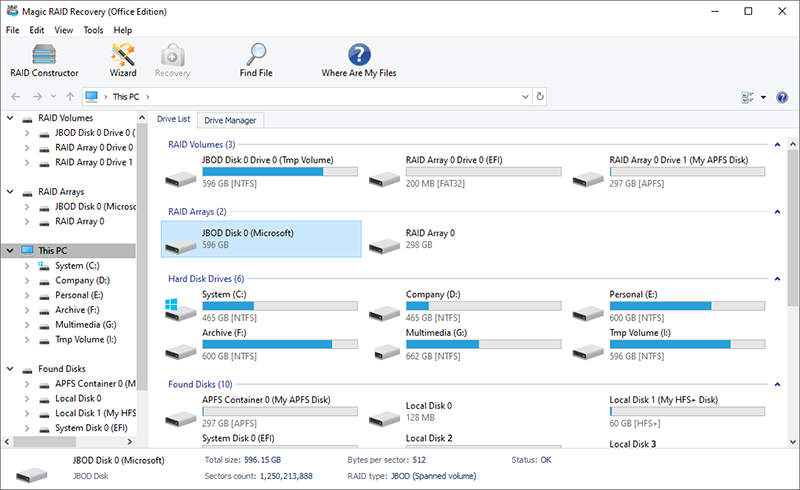Go back with the left arrow
This screenshot has height=490, width=800.
tap(16, 96)
